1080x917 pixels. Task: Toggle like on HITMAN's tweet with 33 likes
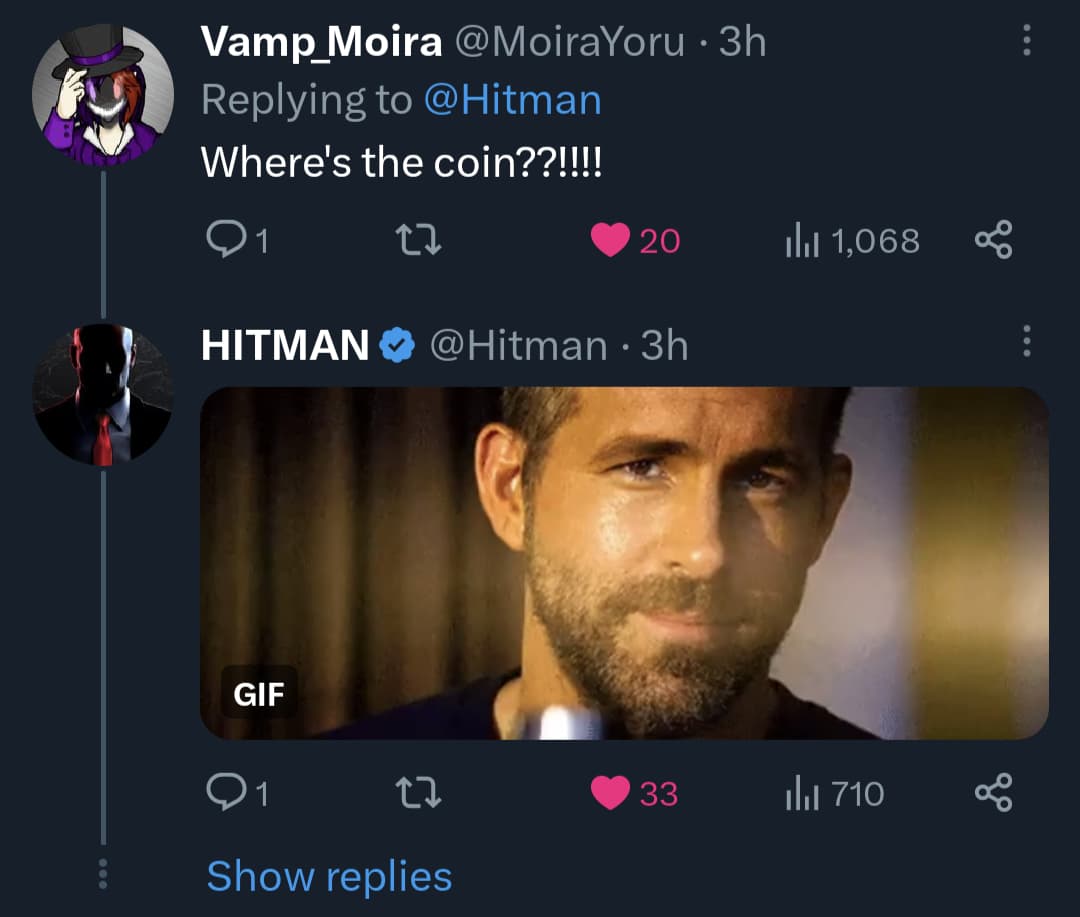coord(610,793)
